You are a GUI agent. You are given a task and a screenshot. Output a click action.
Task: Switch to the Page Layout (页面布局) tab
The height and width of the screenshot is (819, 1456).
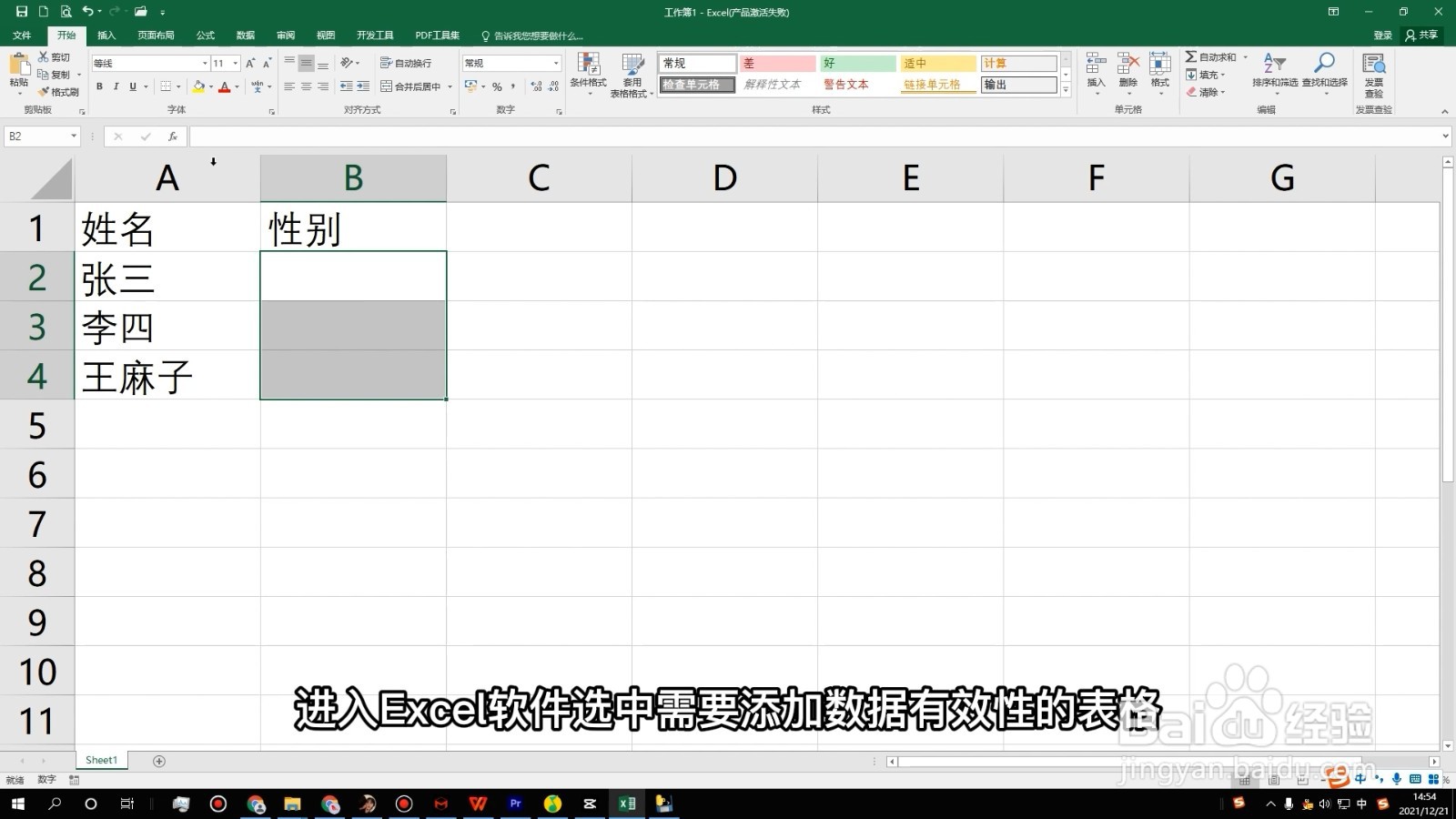pos(156,35)
